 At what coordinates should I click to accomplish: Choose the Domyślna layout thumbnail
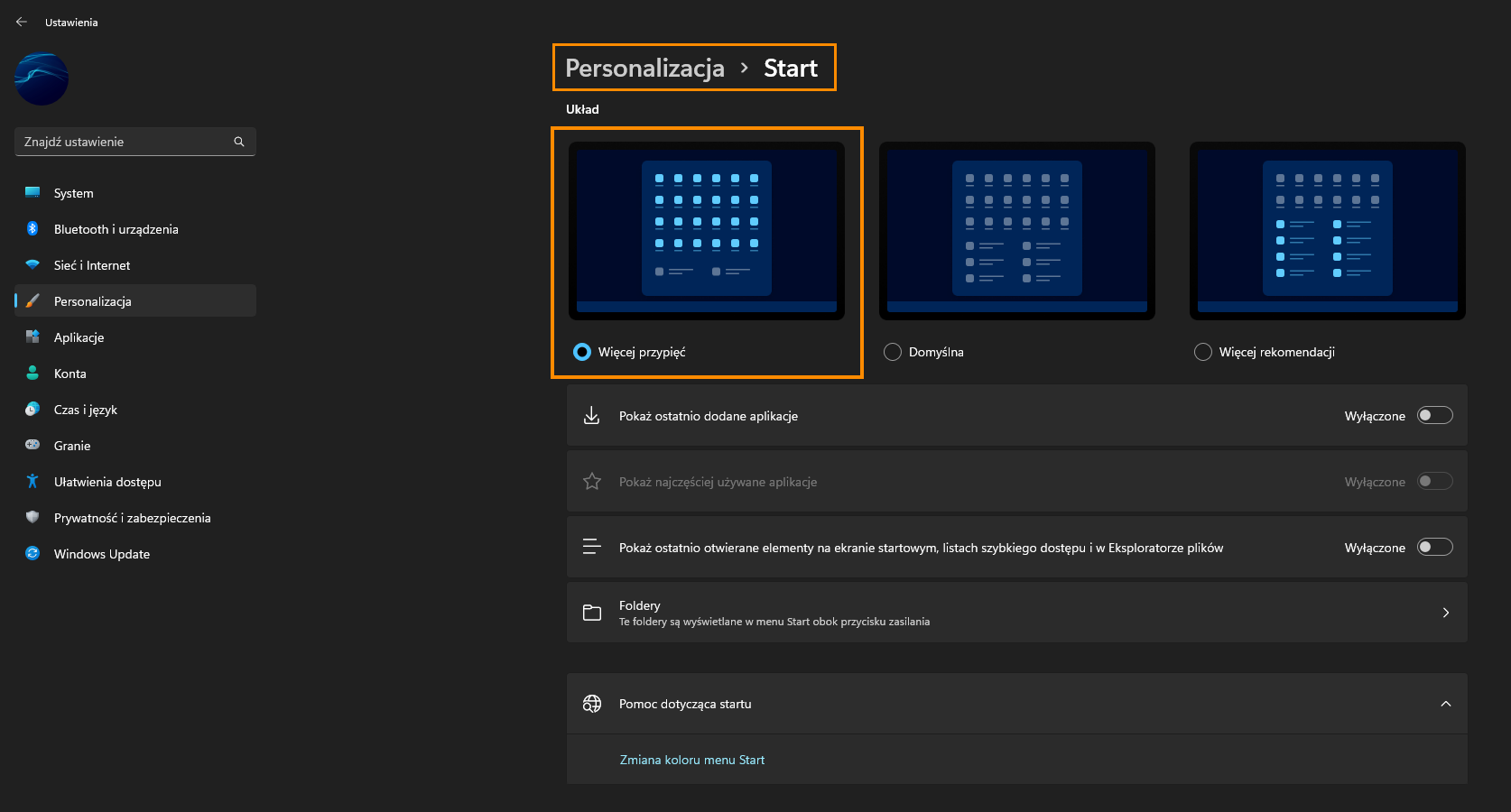pos(1017,231)
